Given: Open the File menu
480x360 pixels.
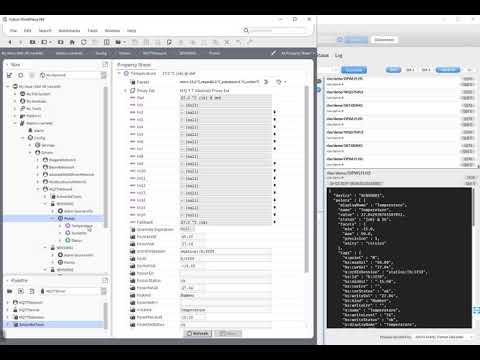Looking at the screenshot, I should [x=13, y=30].
